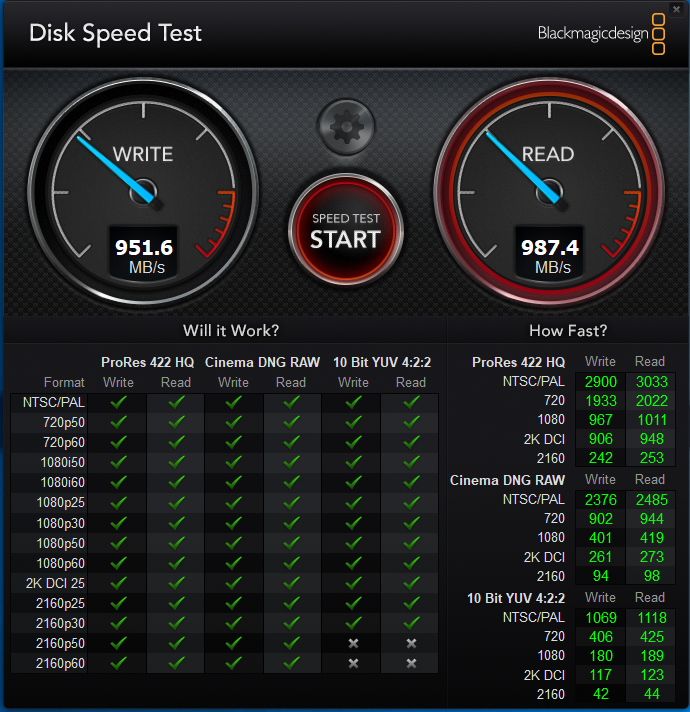Click the WRITE gauge label

click(x=143, y=154)
